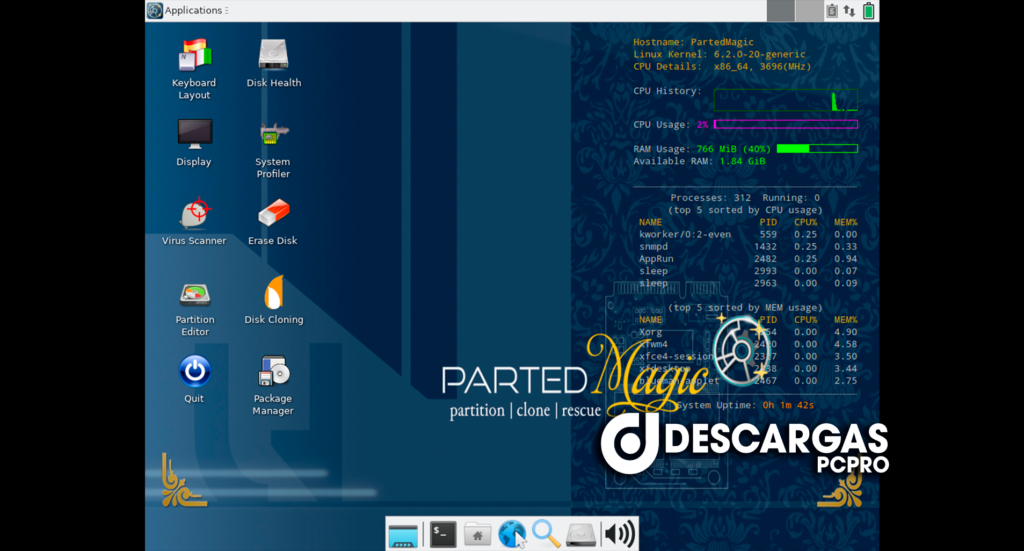Open the web browser globe icon
Viewport: 1024px width, 551px height.
coord(511,535)
